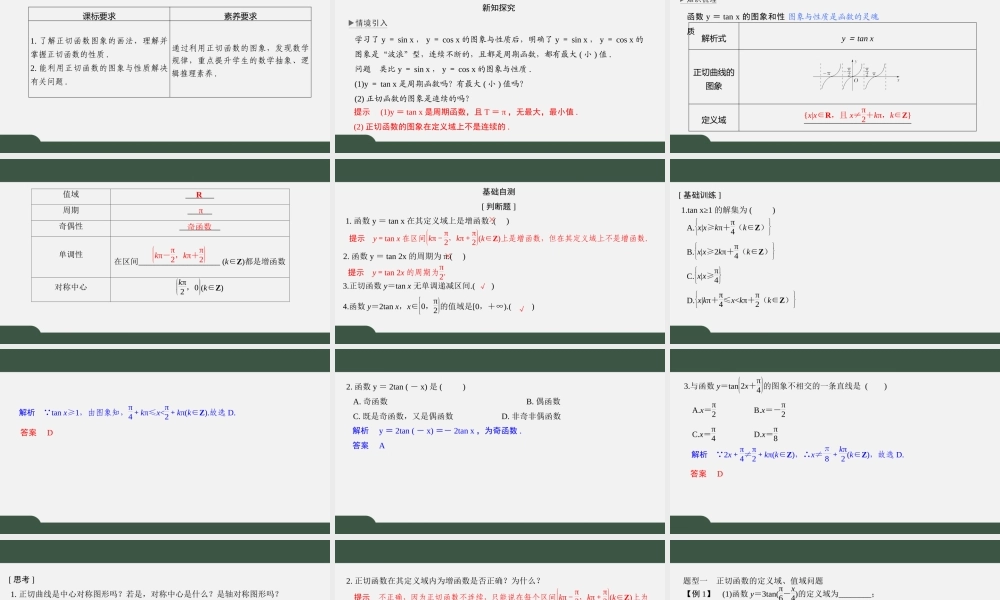Click the tangent curve graph image

pyautogui.click(x=855, y=76)
